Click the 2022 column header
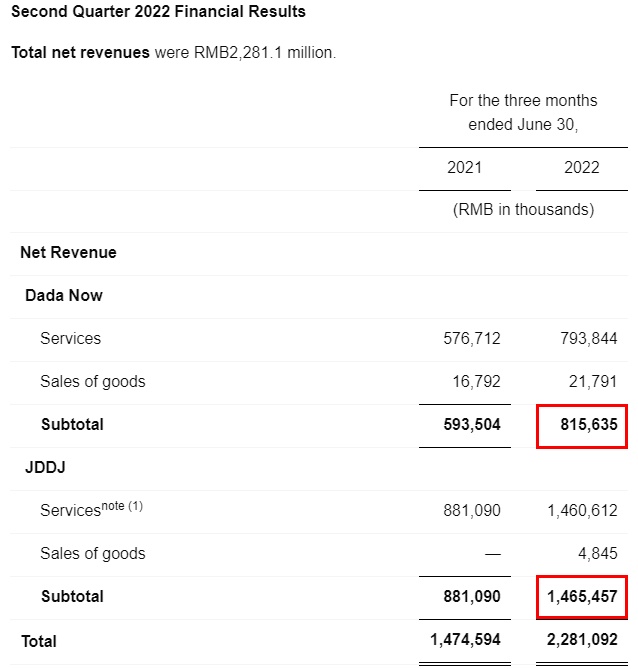The height and width of the screenshot is (669, 638). [x=581, y=167]
